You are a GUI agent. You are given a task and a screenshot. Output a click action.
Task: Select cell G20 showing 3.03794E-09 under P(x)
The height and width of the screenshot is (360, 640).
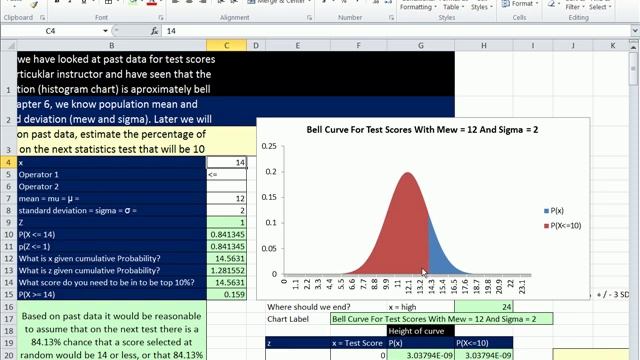(420, 355)
